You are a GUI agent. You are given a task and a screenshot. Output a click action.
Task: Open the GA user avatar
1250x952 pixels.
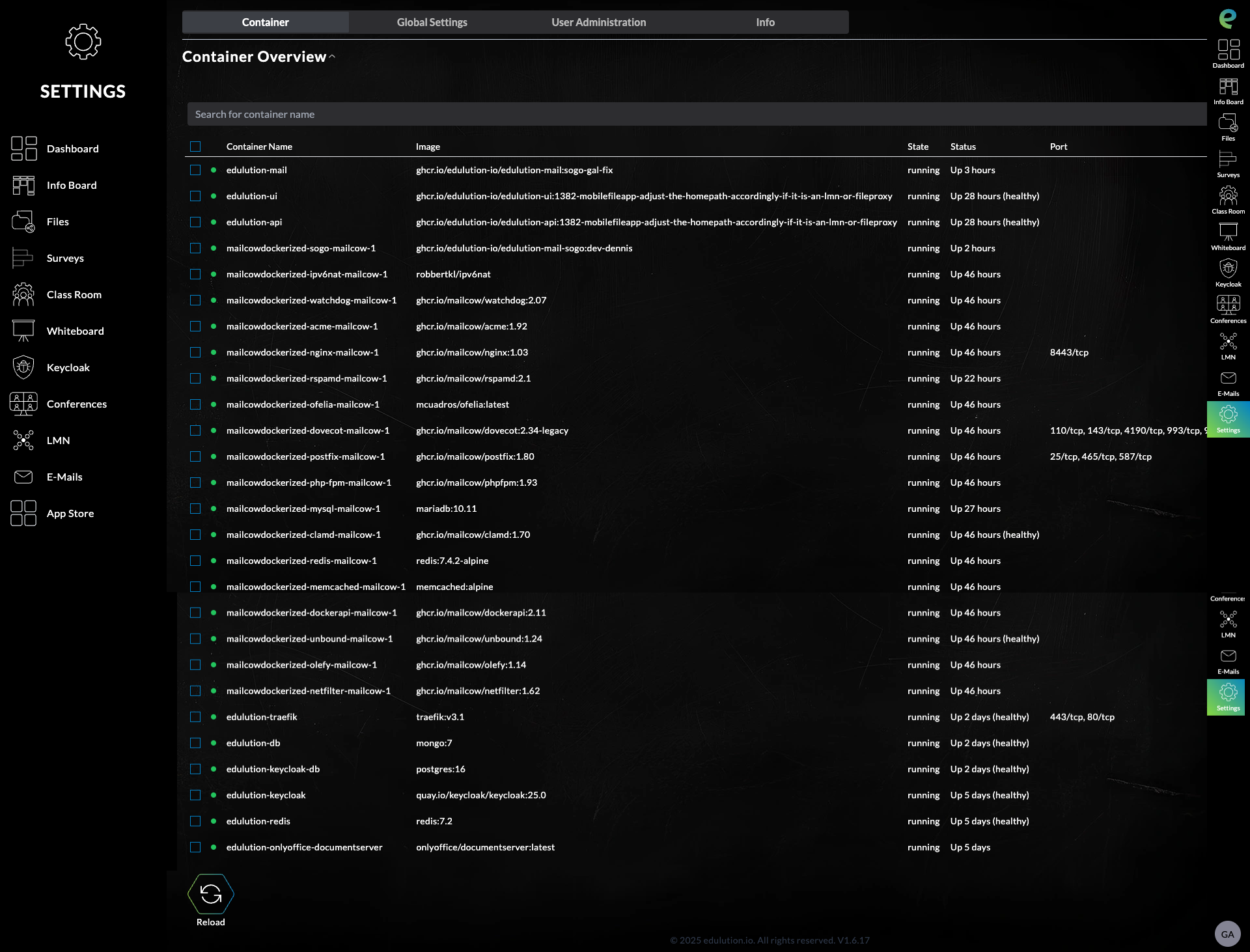1227,934
